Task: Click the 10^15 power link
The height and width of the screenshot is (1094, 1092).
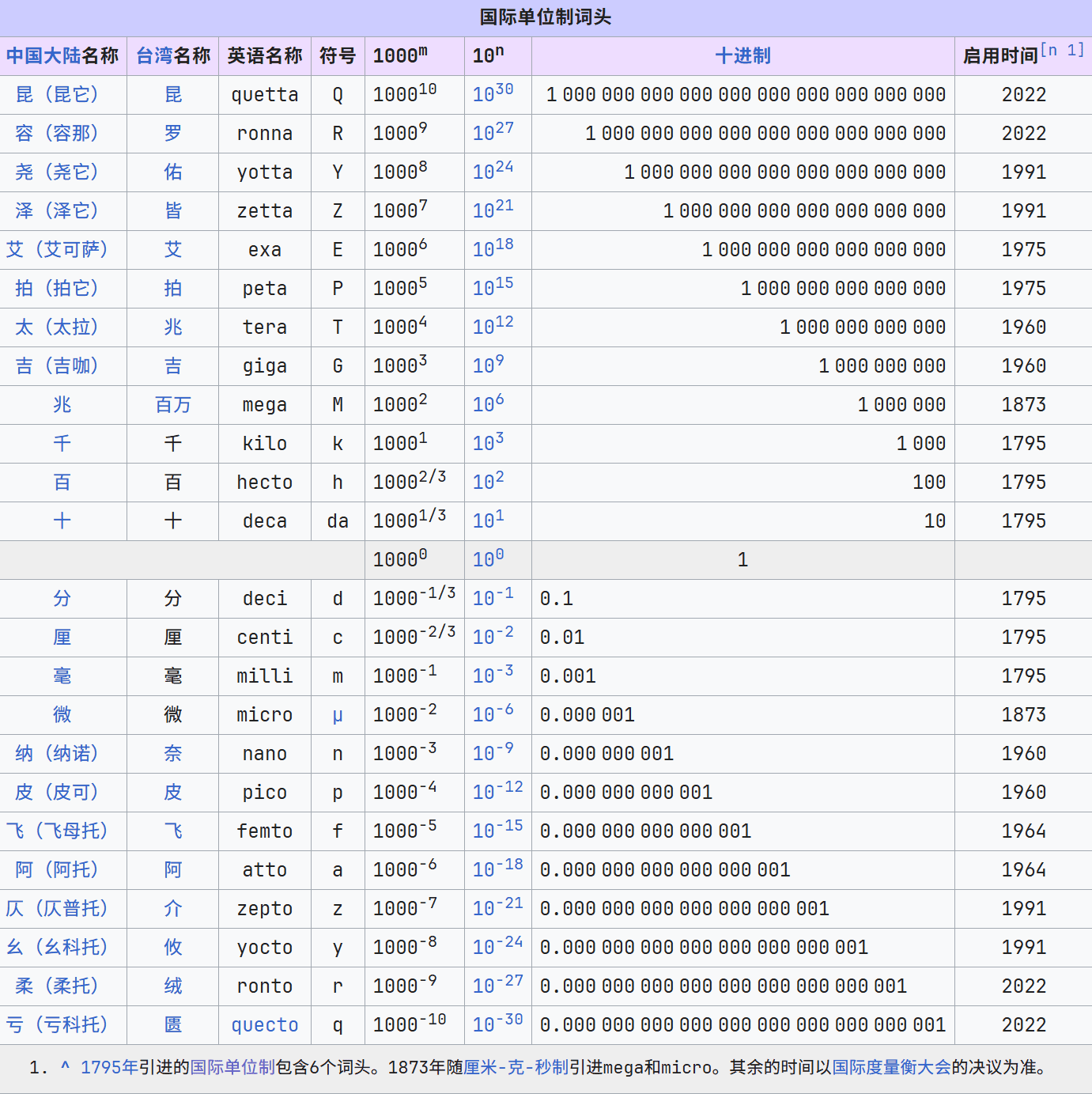Action: click(x=493, y=287)
